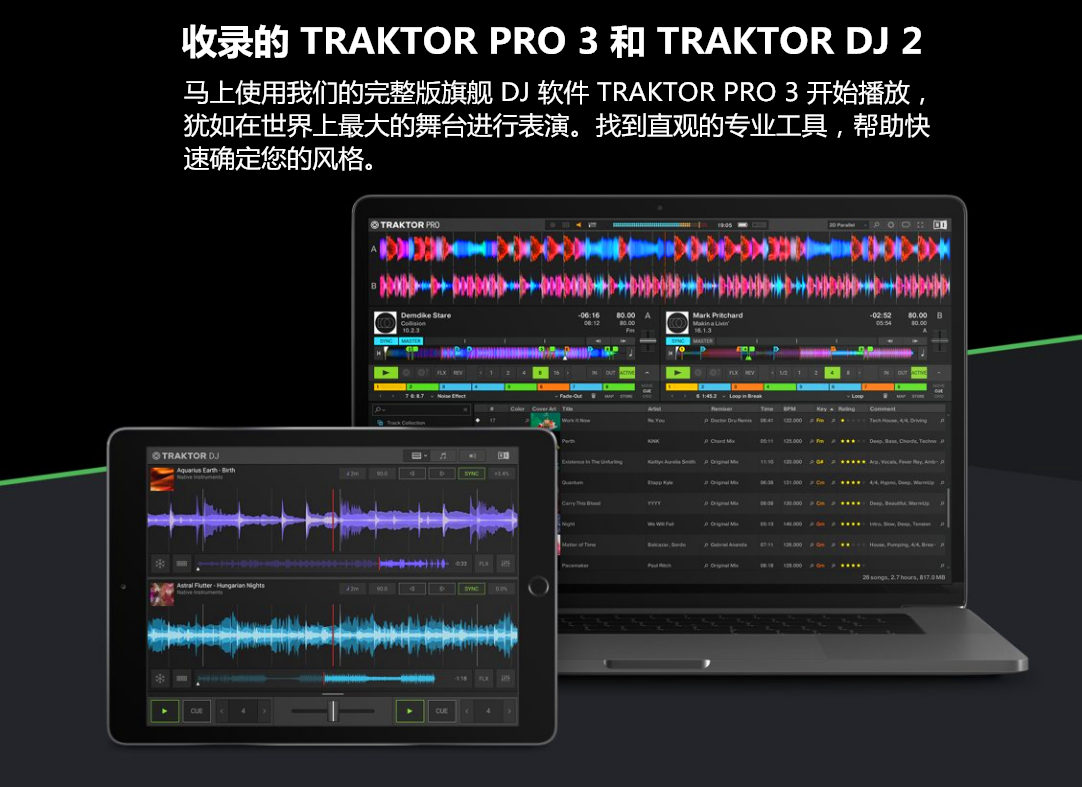
Task: Click the left CUE button in Traktor DJ
Action: (x=197, y=711)
